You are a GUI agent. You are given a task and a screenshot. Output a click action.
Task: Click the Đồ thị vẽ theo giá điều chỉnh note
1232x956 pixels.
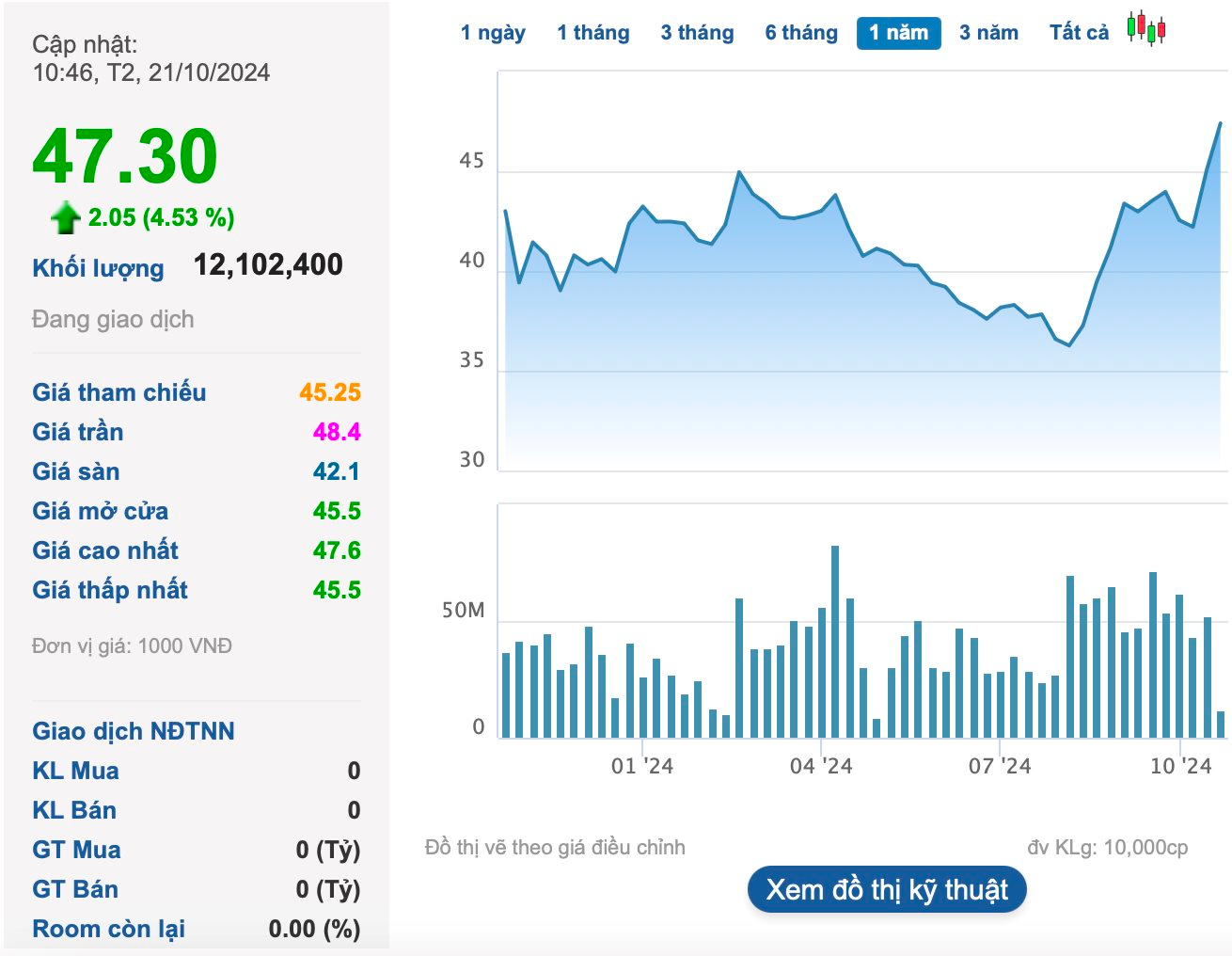pos(555,847)
